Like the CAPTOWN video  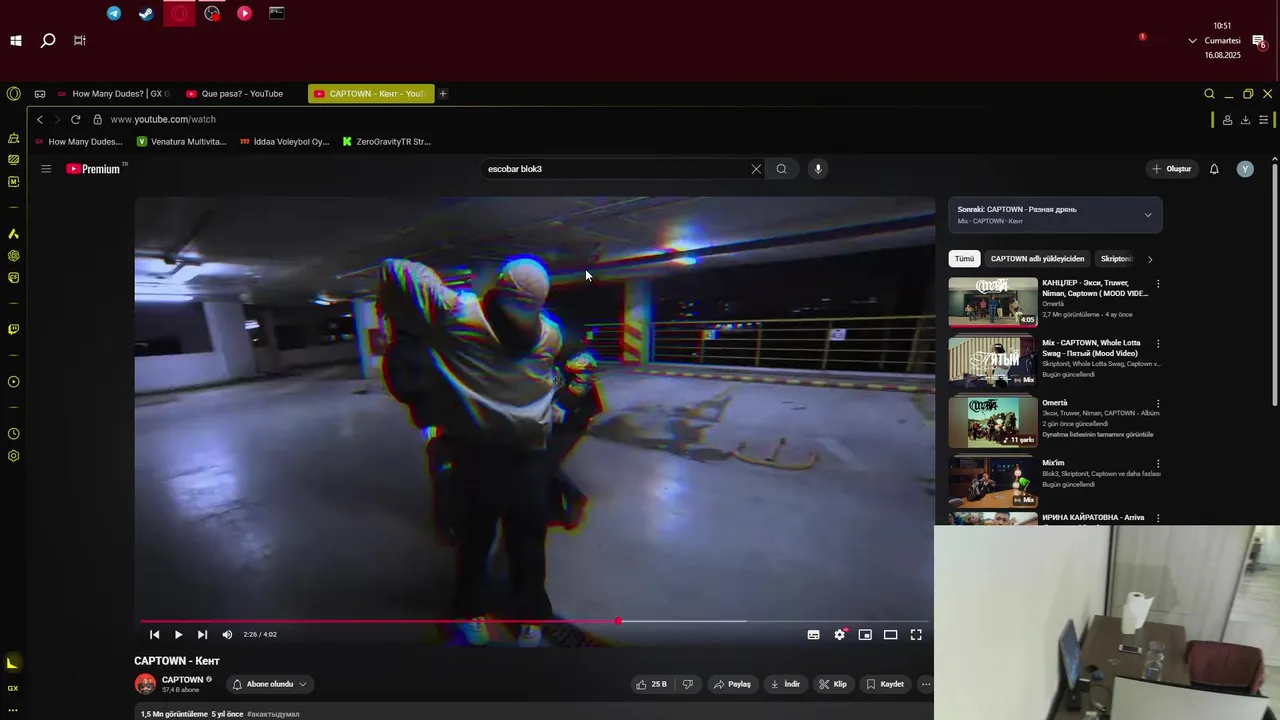[651, 684]
